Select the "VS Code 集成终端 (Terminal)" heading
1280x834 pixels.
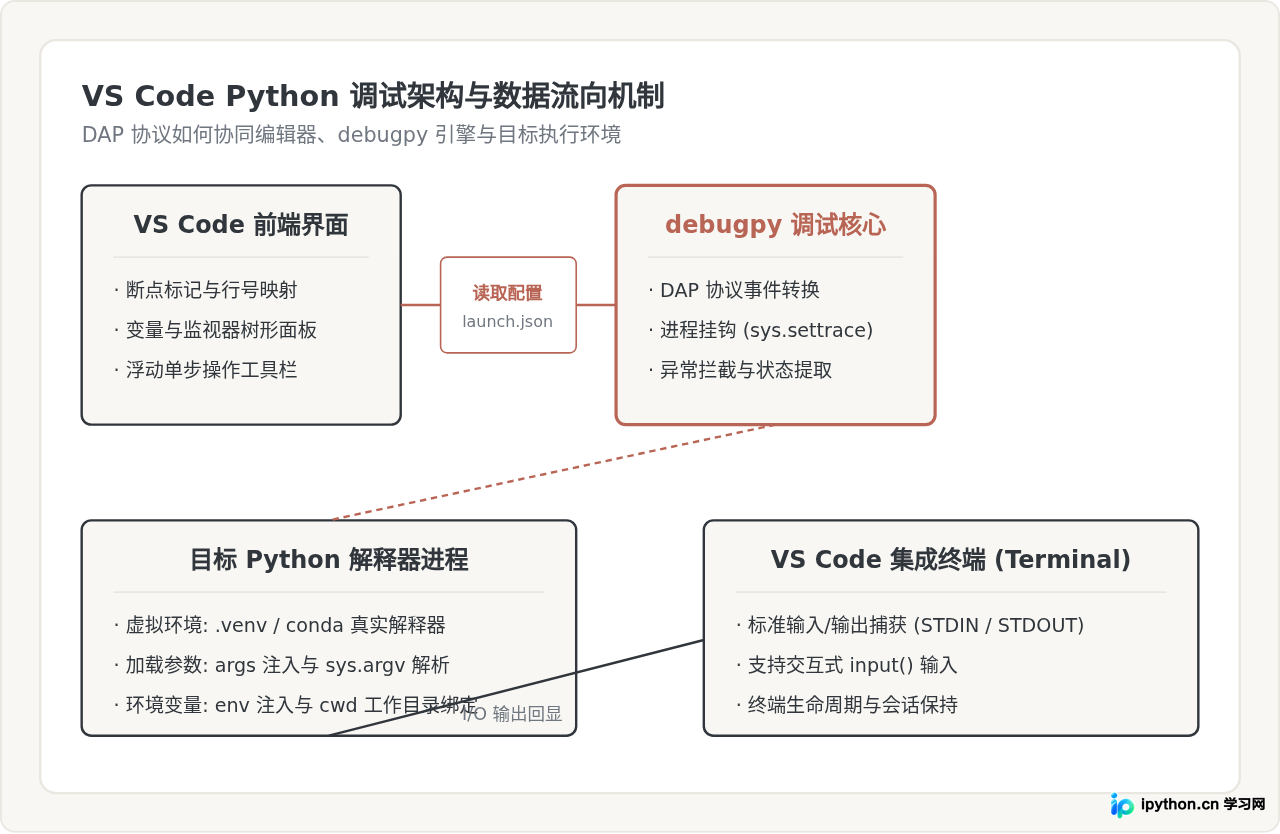click(951, 560)
